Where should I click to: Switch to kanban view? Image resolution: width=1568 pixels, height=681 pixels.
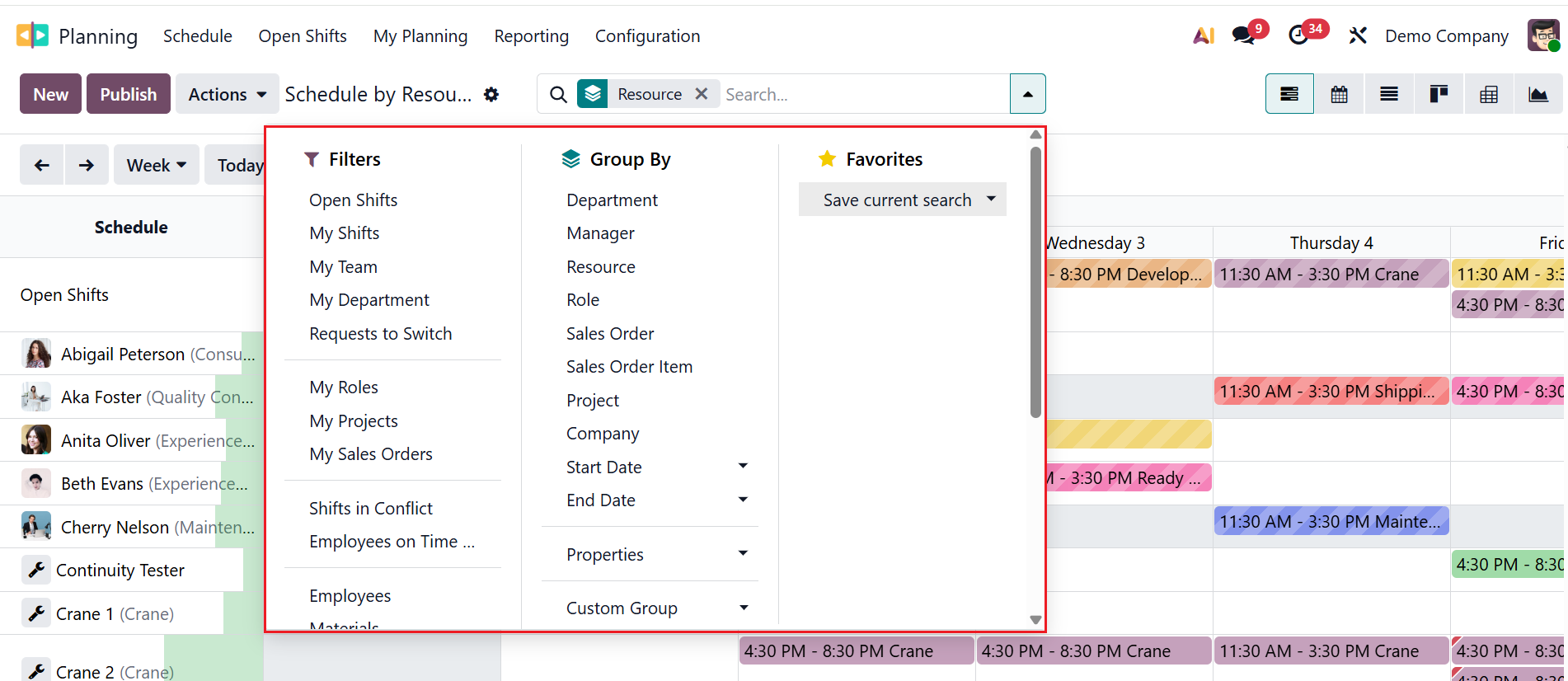[1439, 94]
